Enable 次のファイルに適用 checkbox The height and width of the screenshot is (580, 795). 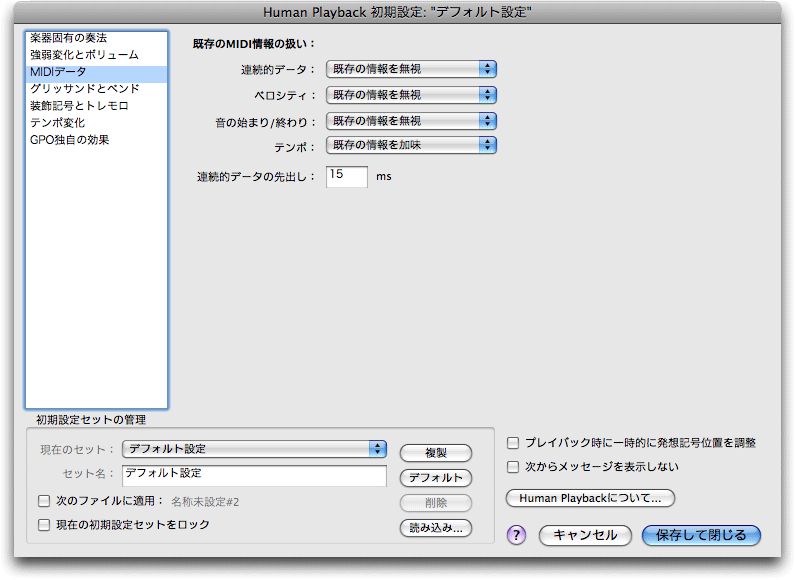point(44,501)
